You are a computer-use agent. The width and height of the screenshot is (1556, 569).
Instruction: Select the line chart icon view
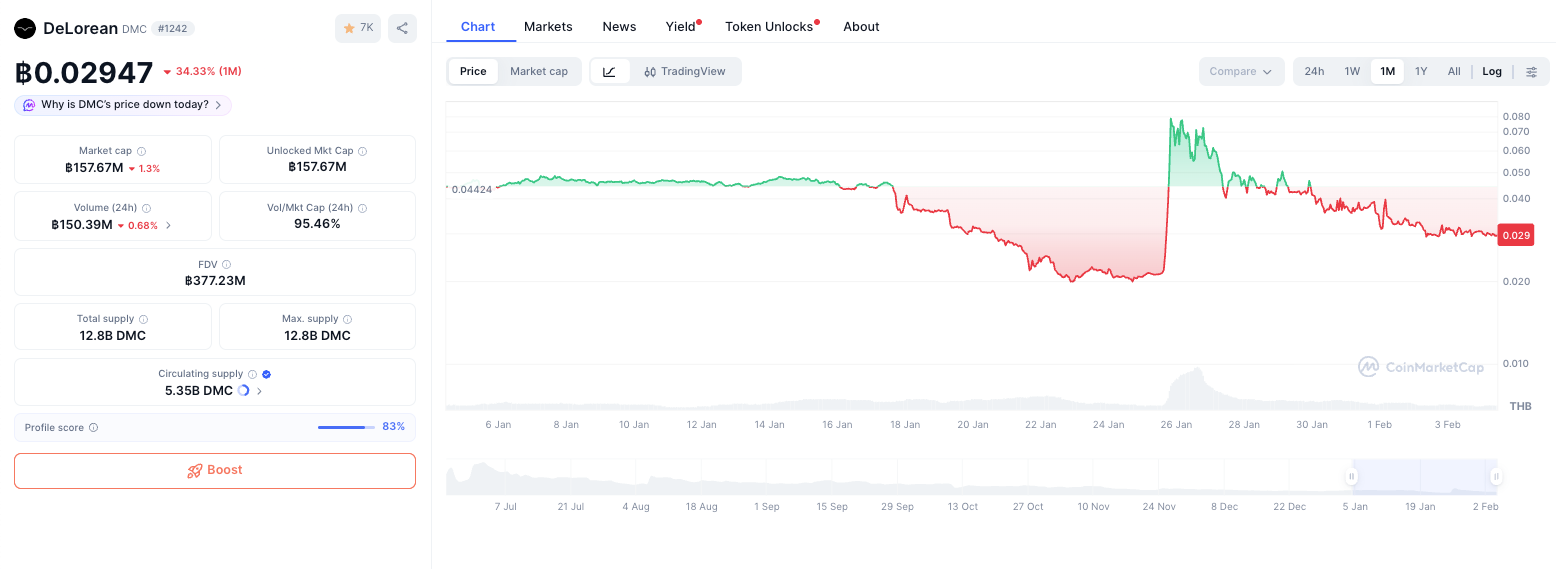610,71
